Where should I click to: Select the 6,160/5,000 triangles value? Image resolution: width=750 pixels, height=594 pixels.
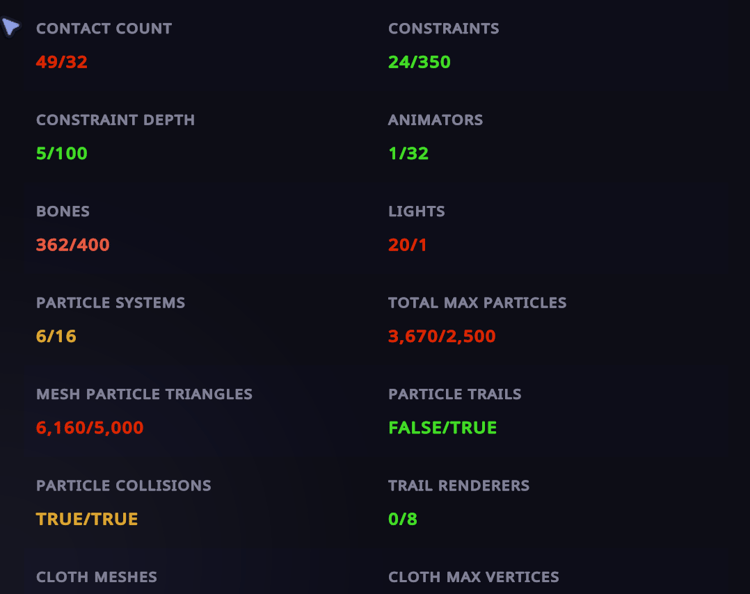(90, 428)
